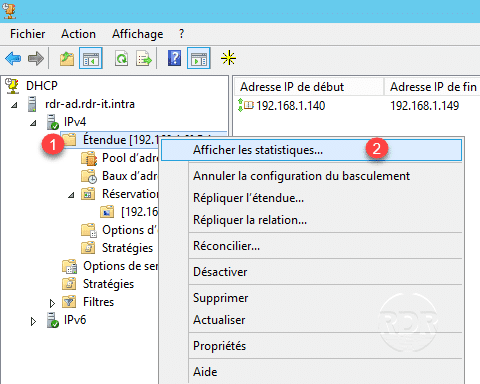Choose Afficher les statistiques... from context menu
Screen dimensions: 480x384
click(311, 150)
